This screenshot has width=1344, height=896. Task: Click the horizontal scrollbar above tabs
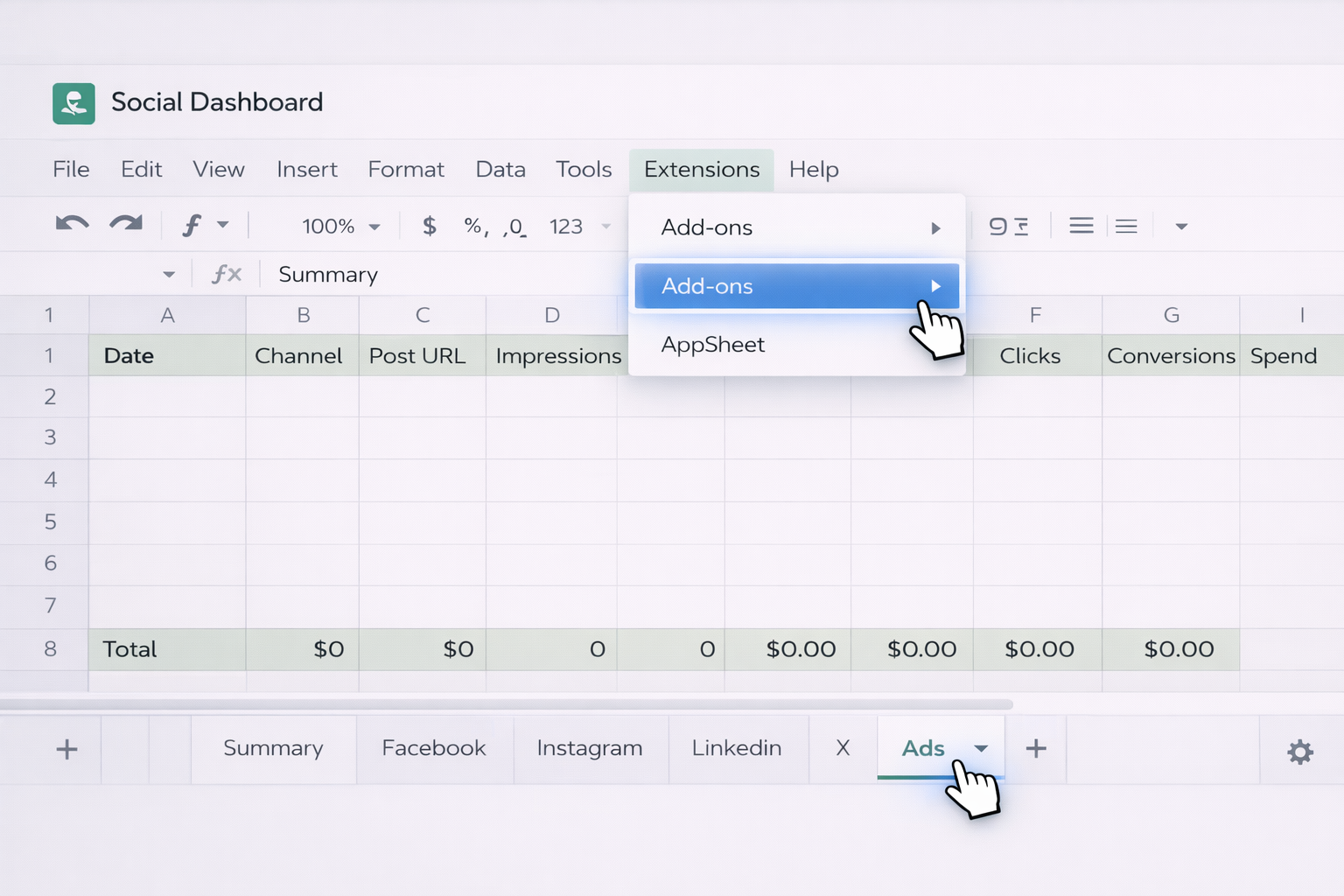(x=507, y=704)
